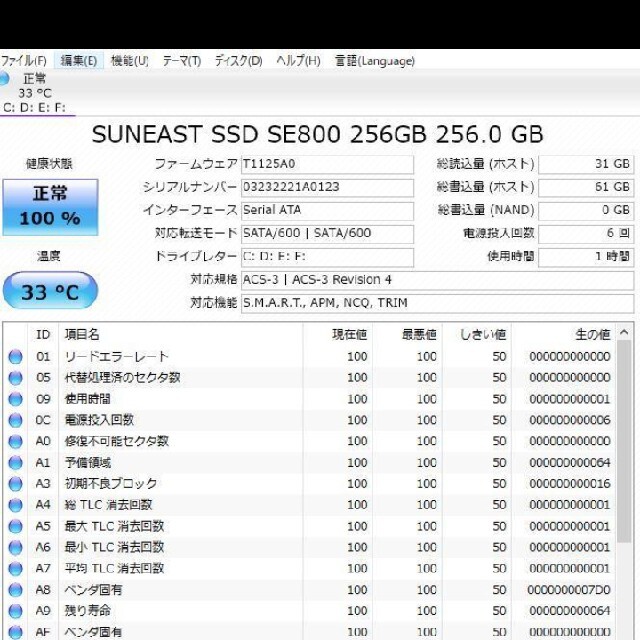Select the 最小 TLC 消去回数 row name
Image resolution: width=640 pixels, height=640 pixels.
[114, 548]
